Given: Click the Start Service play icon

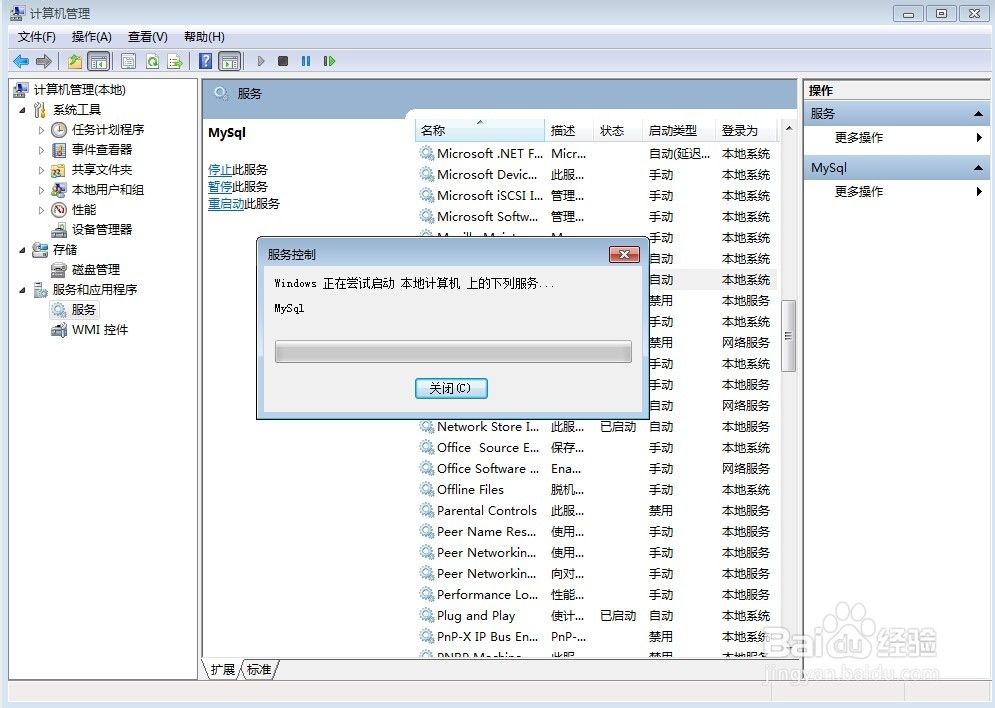Looking at the screenshot, I should point(261,62).
